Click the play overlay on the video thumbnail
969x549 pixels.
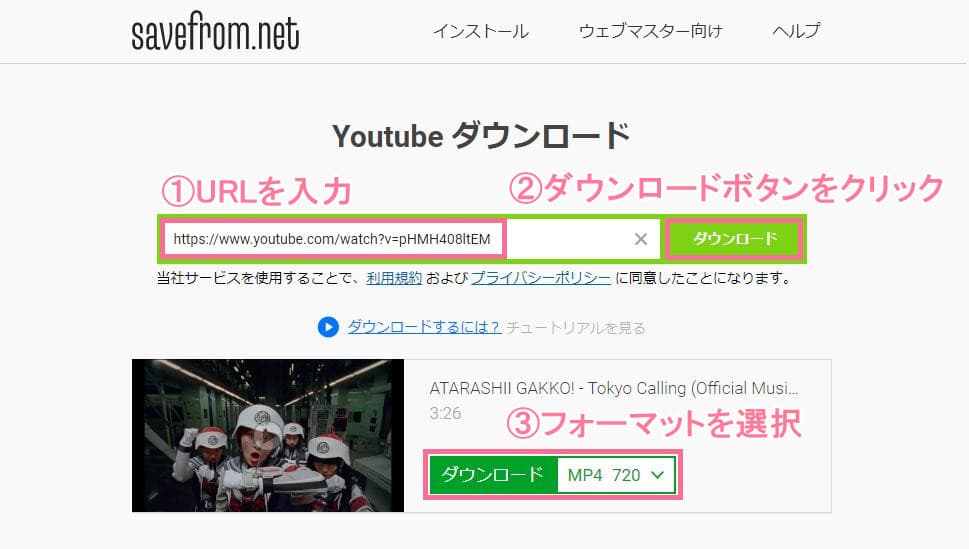pos(266,437)
